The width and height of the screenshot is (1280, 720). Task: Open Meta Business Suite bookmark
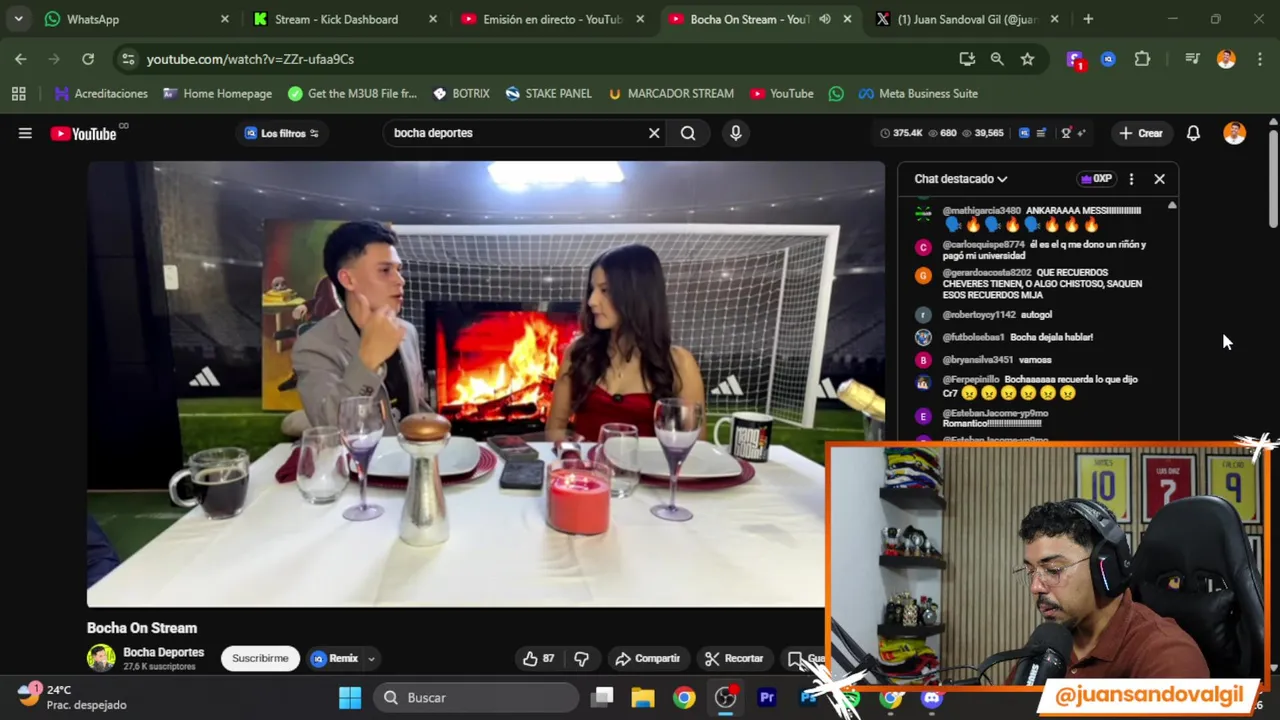[x=918, y=94]
